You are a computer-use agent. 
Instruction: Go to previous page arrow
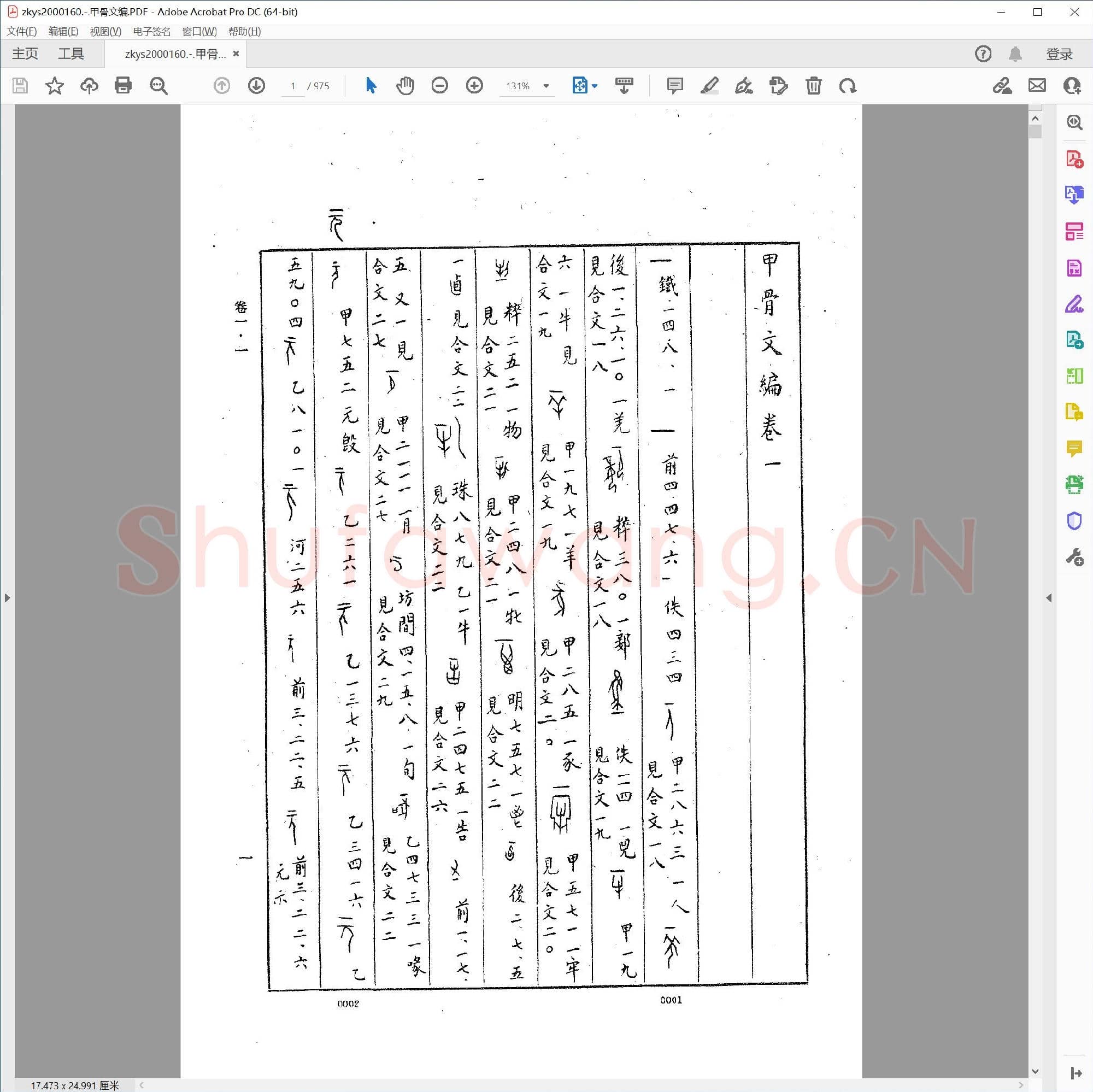[x=222, y=86]
